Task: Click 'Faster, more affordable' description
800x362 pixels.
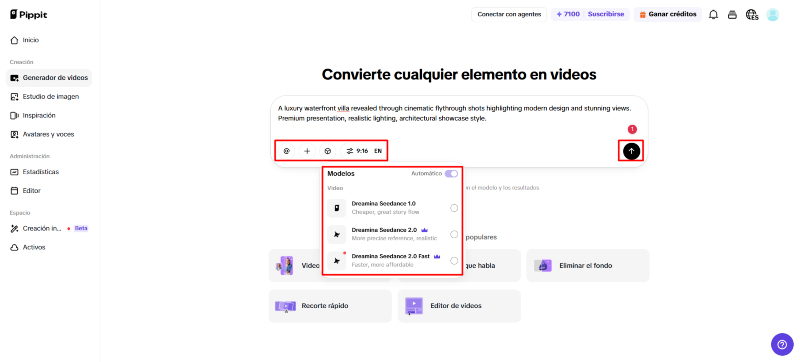Action: point(383,265)
